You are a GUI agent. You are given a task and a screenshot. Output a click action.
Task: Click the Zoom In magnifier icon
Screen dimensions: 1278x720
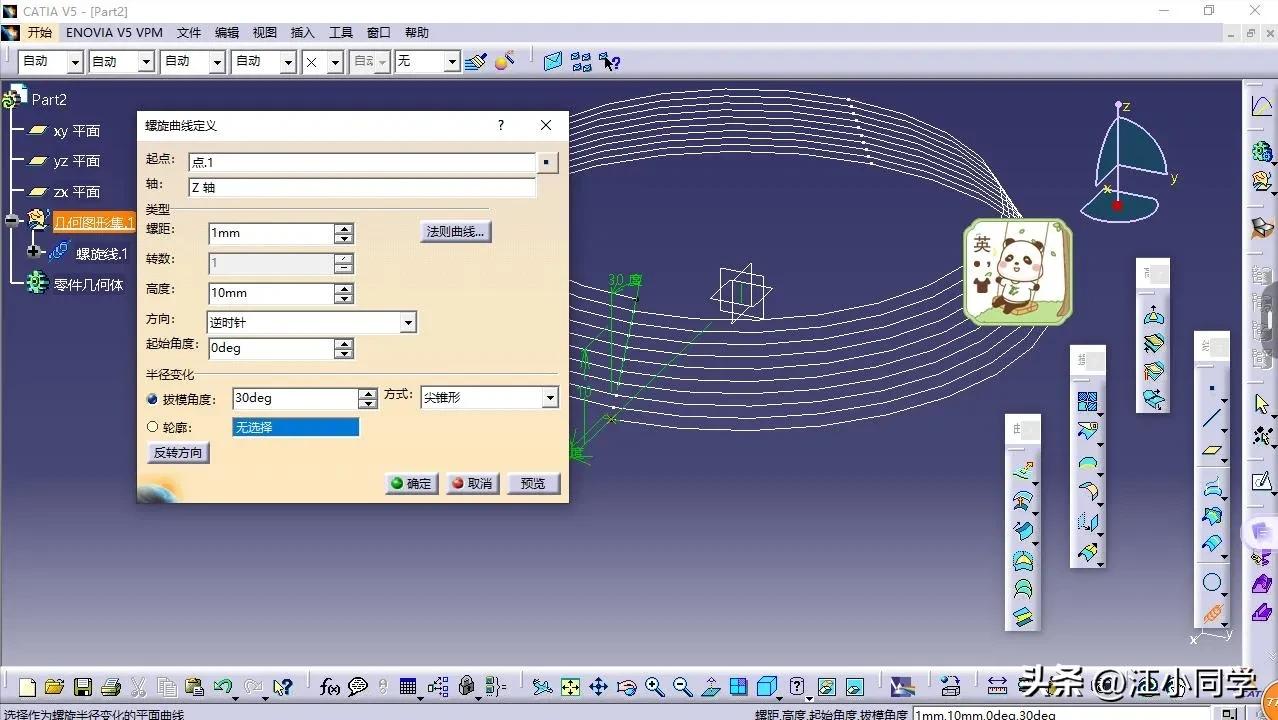655,687
